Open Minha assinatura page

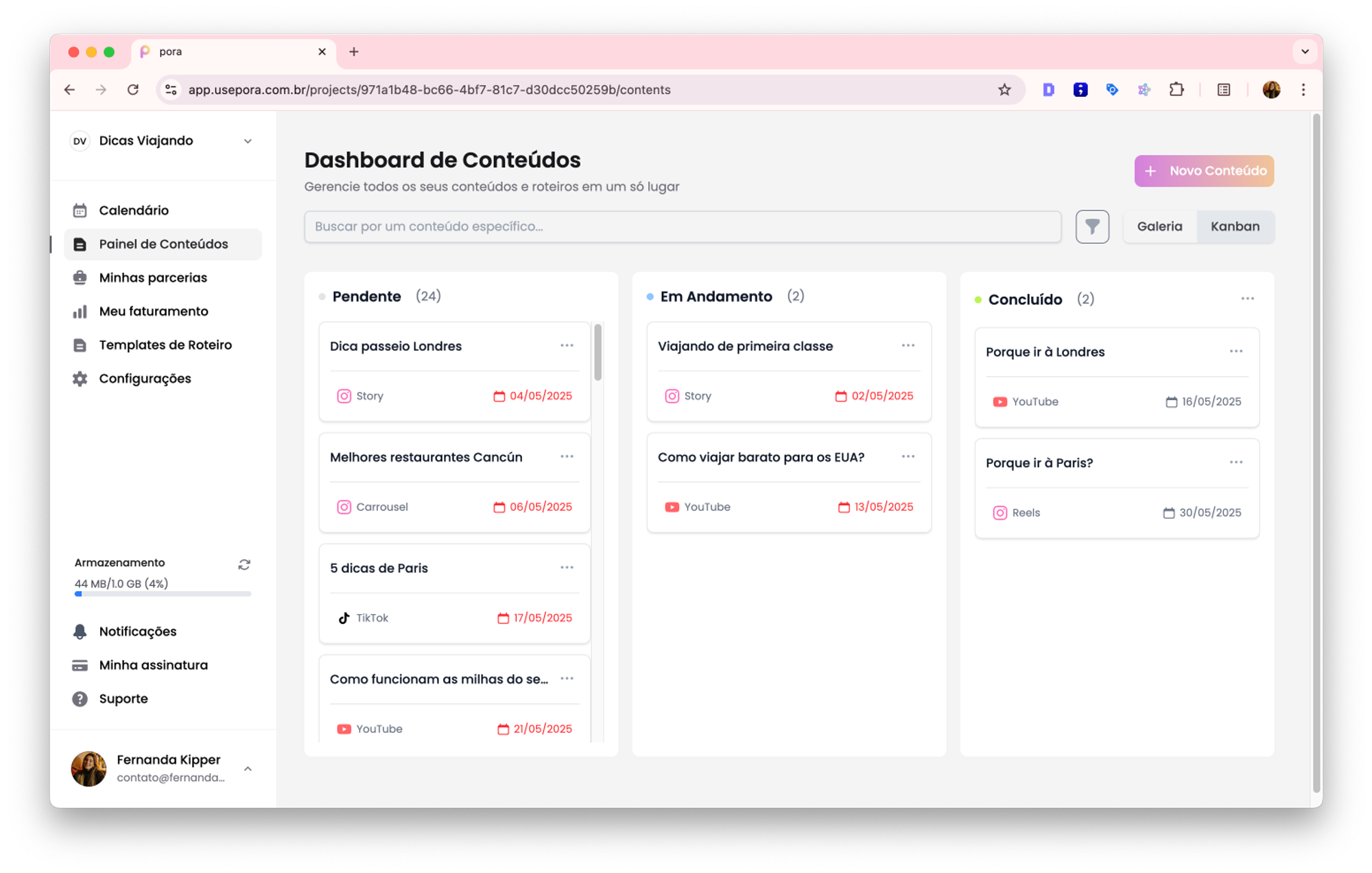pyautogui.click(x=153, y=665)
